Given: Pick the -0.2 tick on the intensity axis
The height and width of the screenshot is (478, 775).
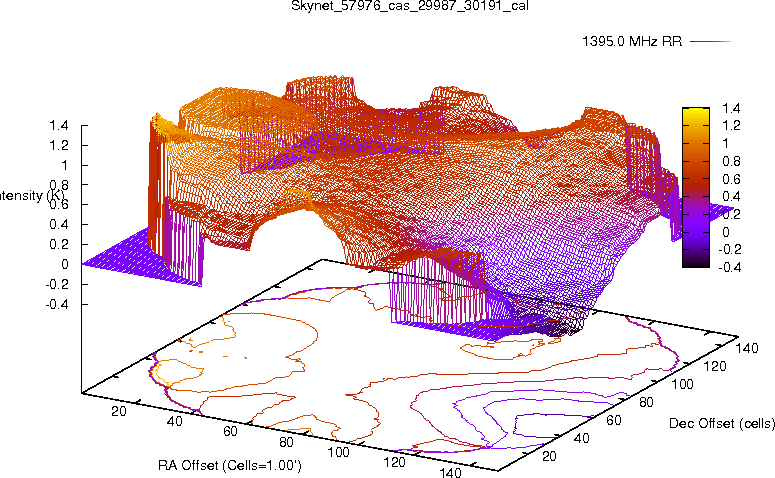Looking at the screenshot, I should point(56,284).
